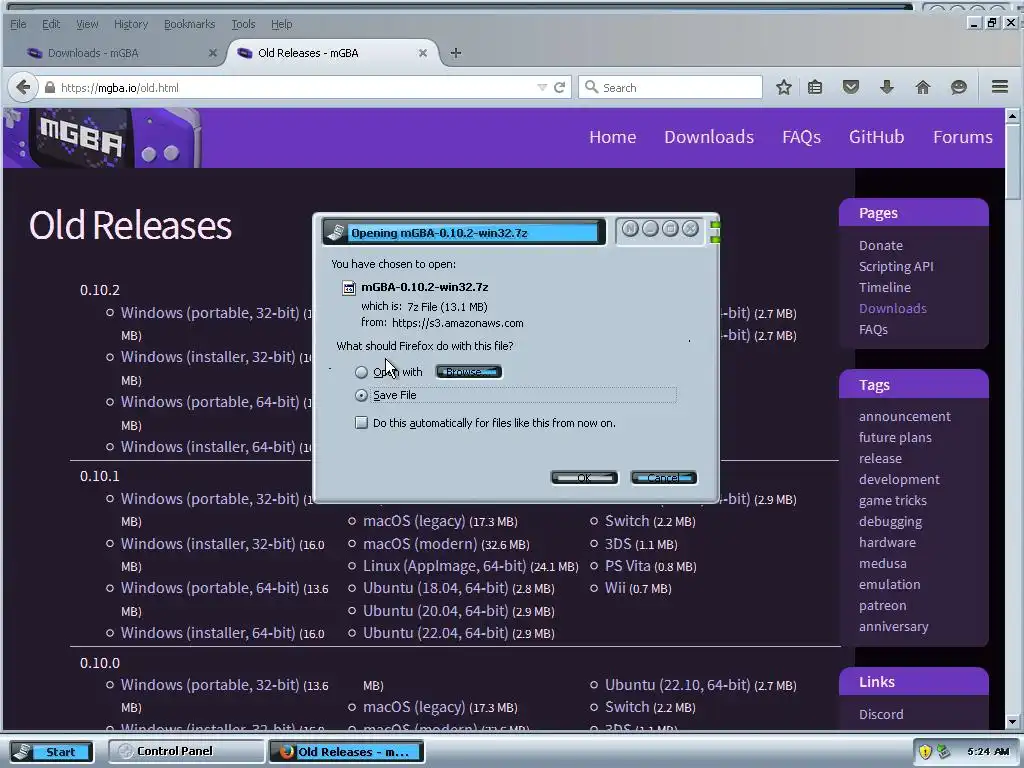Screen dimensions: 1024x768
Task: Select the Open with radio button
Action: pyautogui.click(x=361, y=372)
